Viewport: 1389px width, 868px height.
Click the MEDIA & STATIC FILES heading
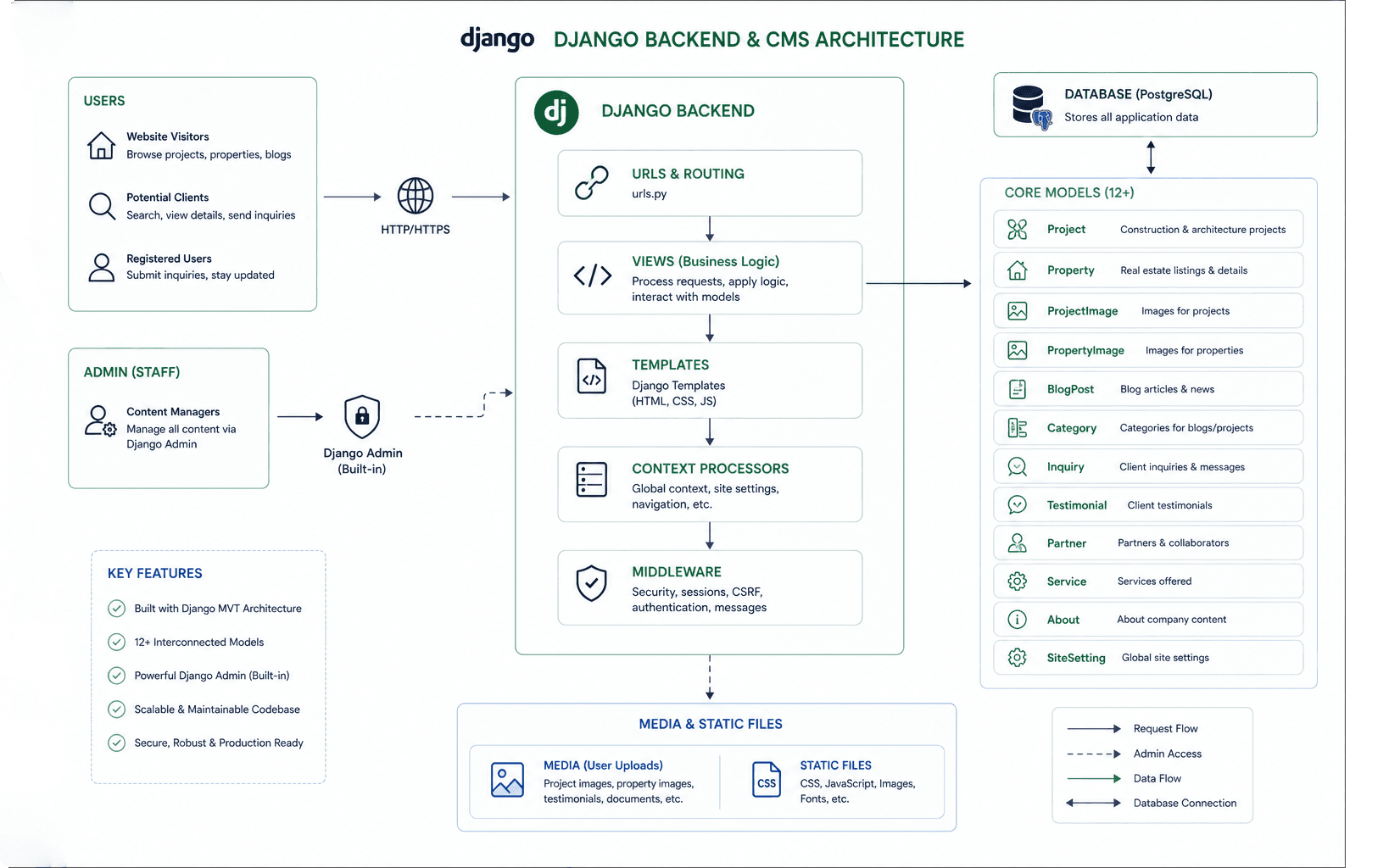coord(711,724)
